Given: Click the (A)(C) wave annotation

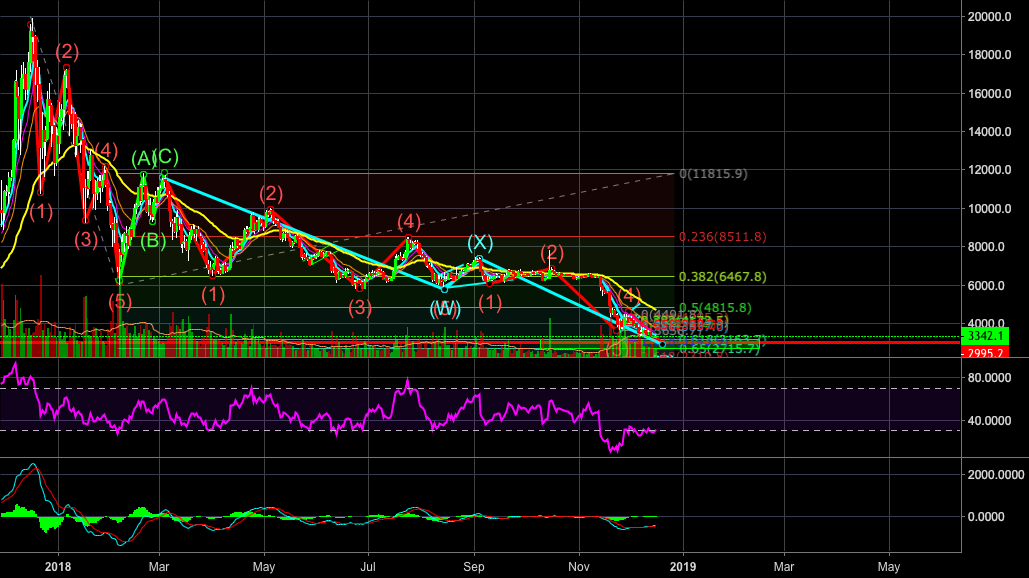Looking at the screenshot, I should click(x=153, y=157).
